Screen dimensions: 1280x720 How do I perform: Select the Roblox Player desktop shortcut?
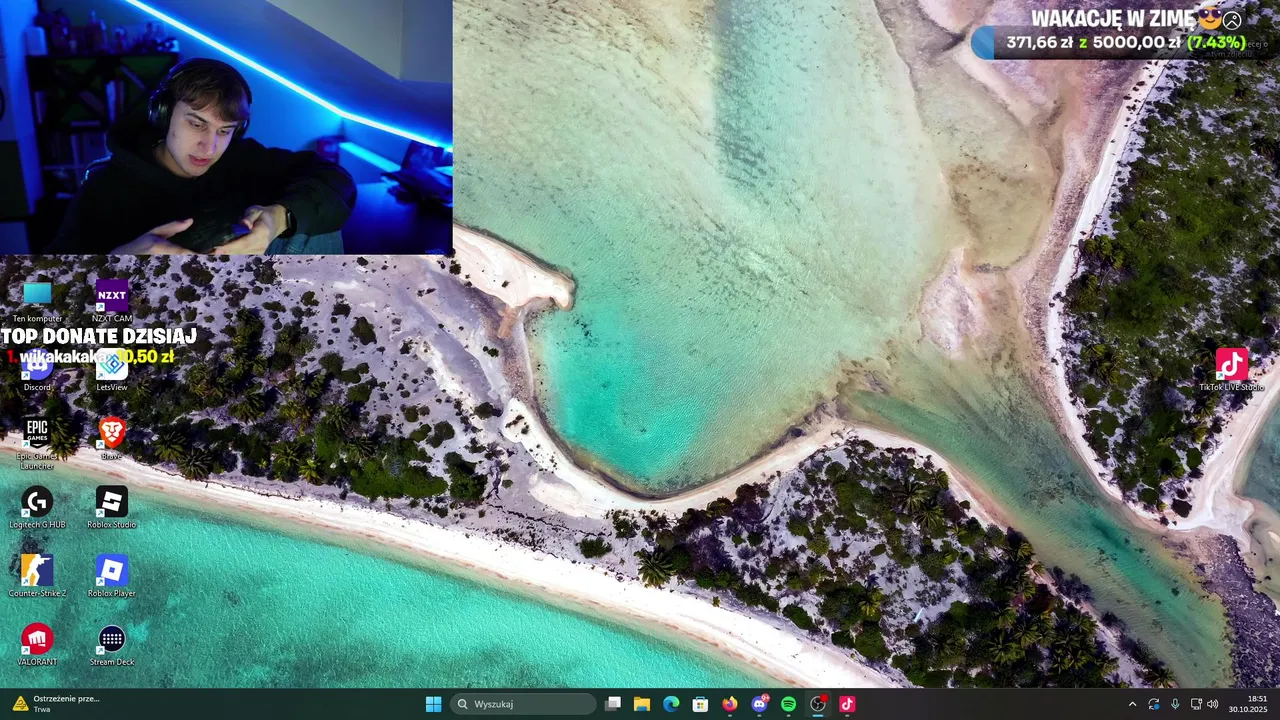(112, 576)
